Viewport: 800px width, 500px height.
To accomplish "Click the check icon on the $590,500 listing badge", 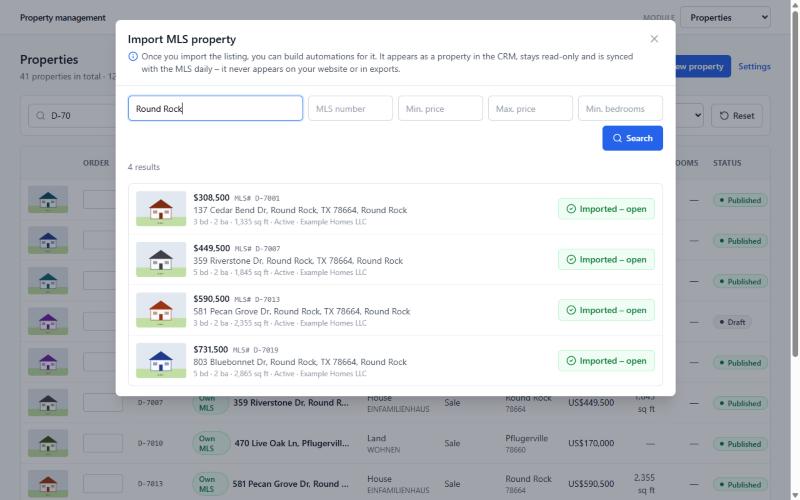I will tap(571, 310).
